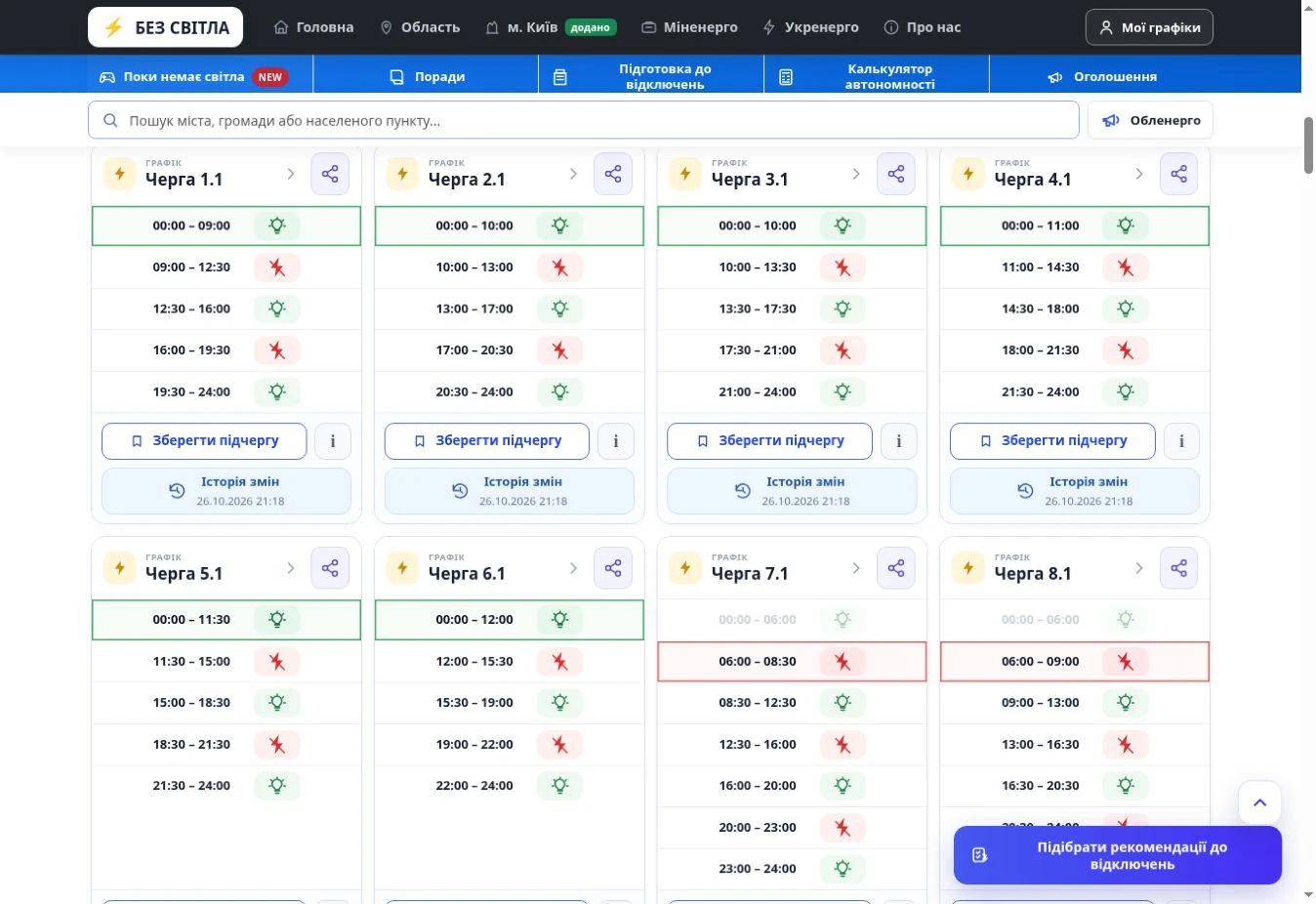Share the Черга 5.1 schedule
The image size is (1316, 904).
tap(330, 568)
